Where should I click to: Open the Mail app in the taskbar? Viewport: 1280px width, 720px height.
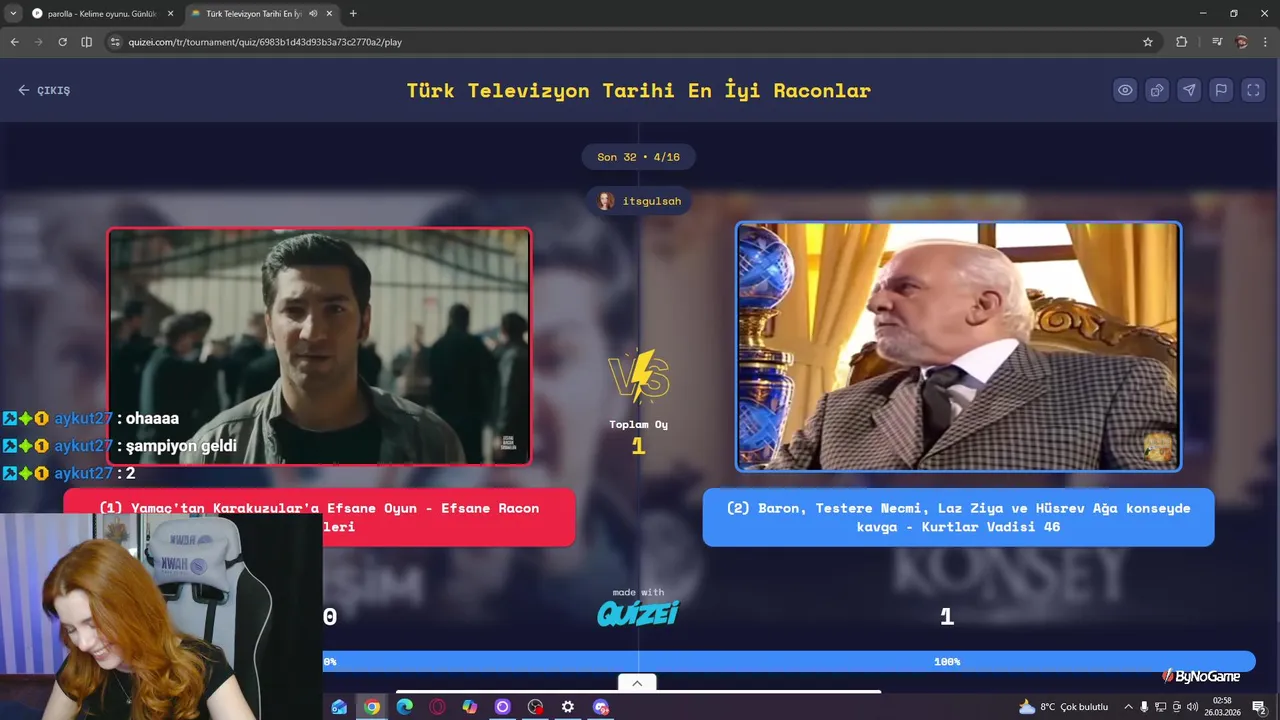339,707
